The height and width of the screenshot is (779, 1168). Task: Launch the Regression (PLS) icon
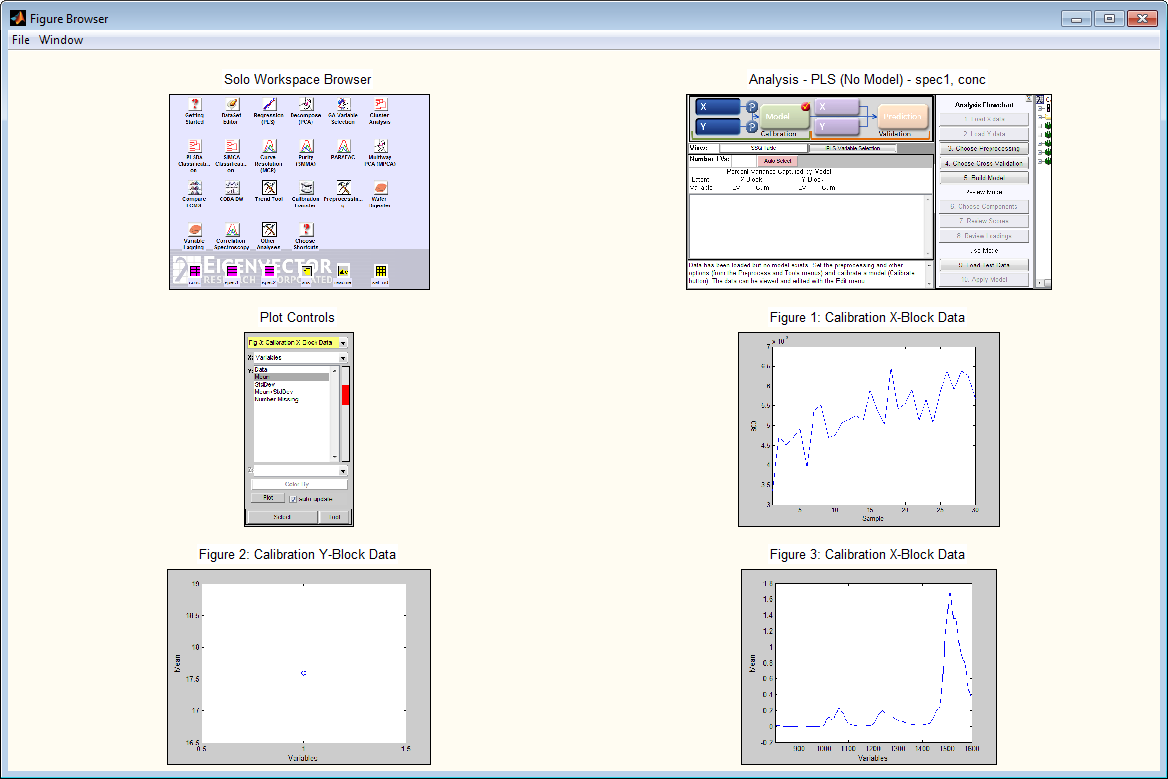coord(269,104)
